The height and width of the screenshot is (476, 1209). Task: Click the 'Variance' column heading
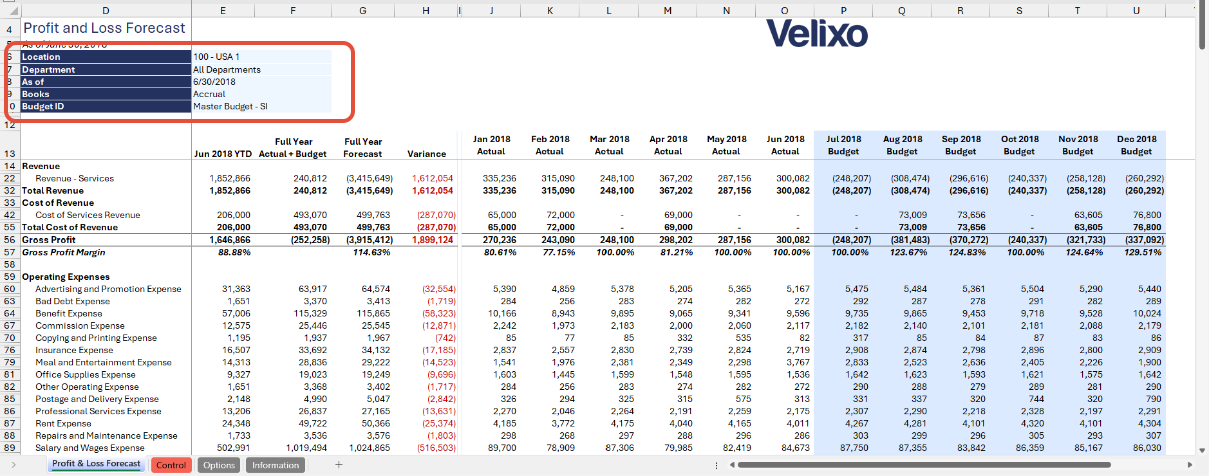click(427, 153)
